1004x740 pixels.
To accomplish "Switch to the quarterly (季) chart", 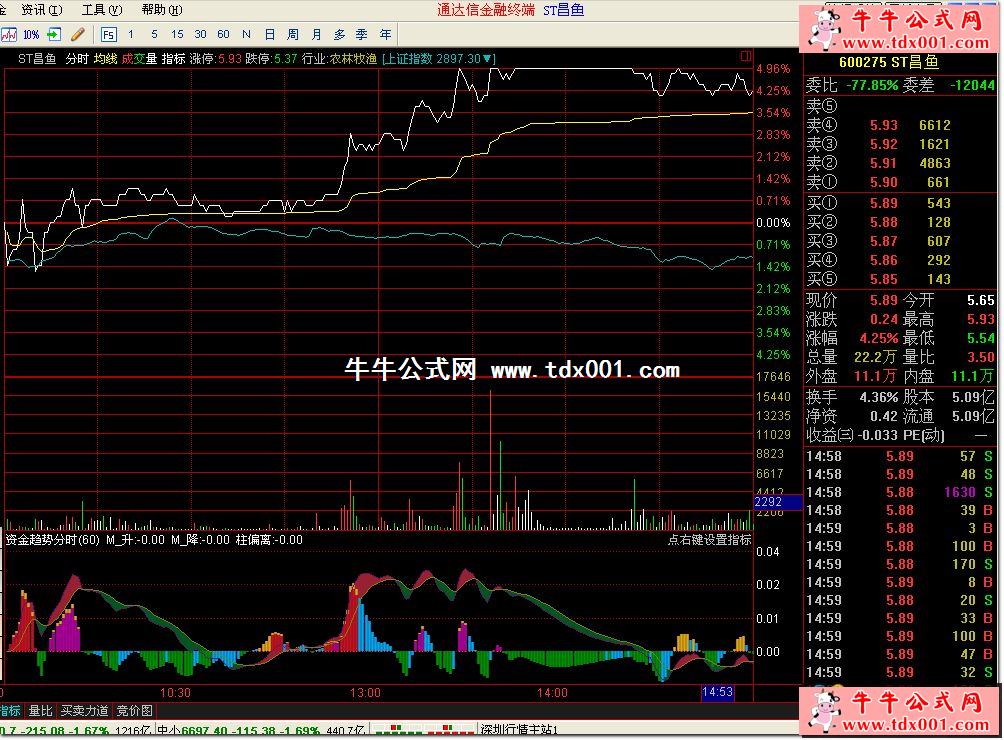I will tap(362, 35).
